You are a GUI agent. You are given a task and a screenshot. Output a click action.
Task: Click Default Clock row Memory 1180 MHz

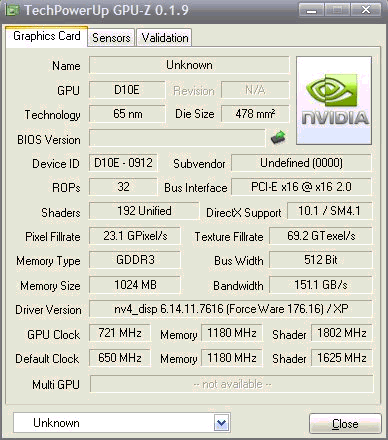pyautogui.click(x=232, y=358)
